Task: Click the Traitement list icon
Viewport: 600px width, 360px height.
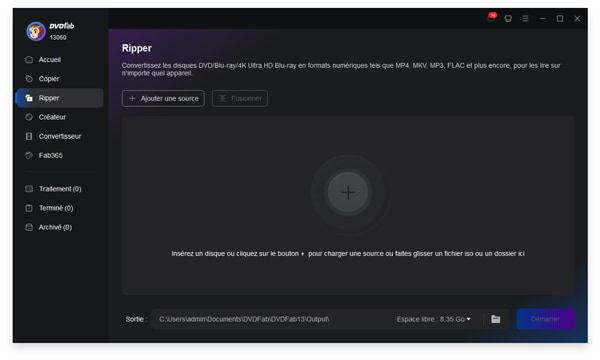Action: [29, 189]
